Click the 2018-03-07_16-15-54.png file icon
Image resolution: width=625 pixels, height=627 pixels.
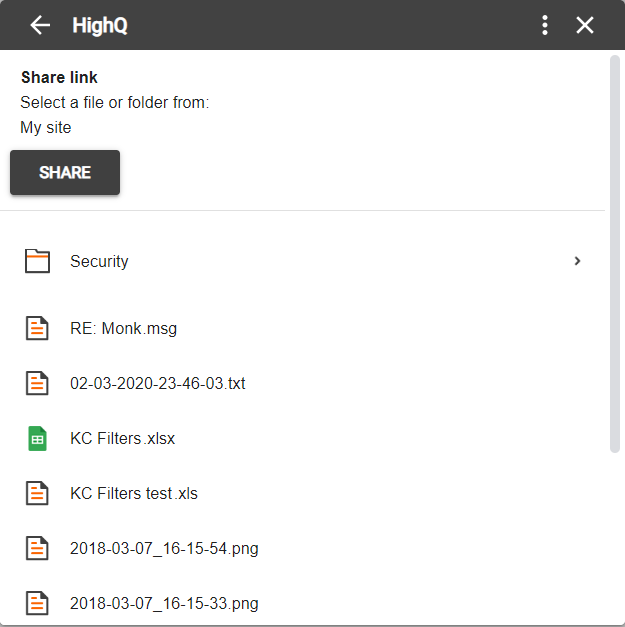[37, 548]
